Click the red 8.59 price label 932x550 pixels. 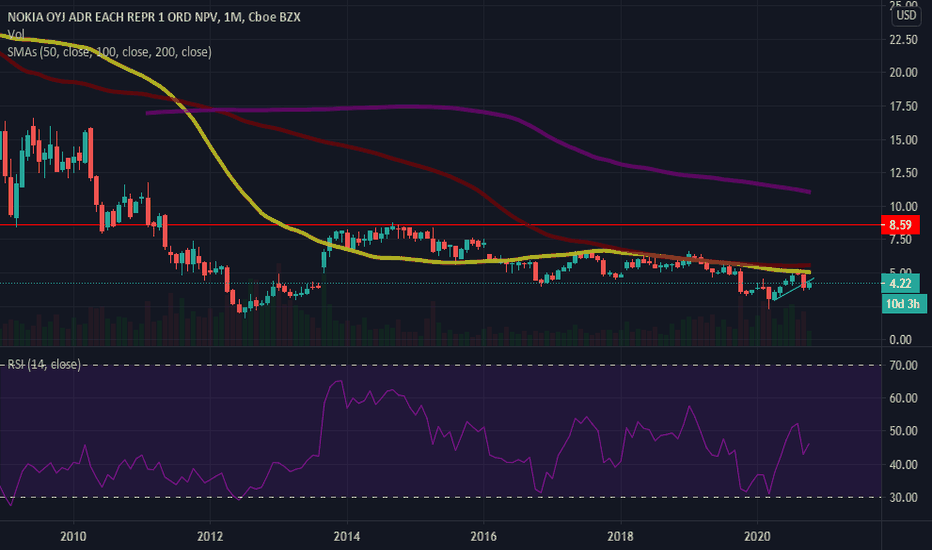(x=900, y=225)
